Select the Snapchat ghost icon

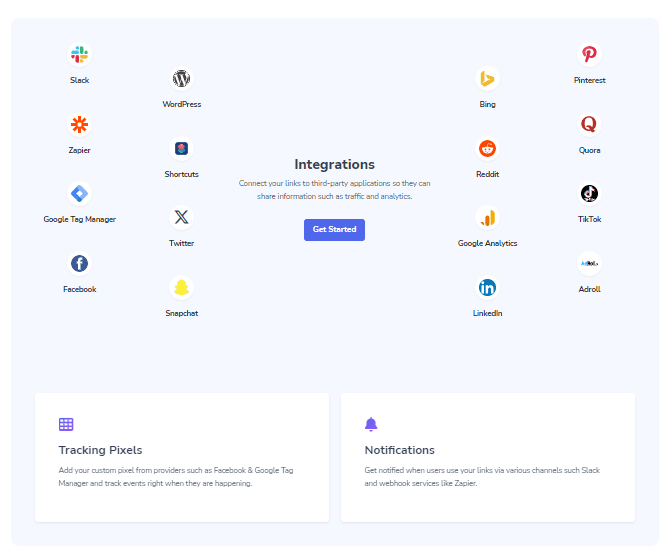click(x=181, y=287)
